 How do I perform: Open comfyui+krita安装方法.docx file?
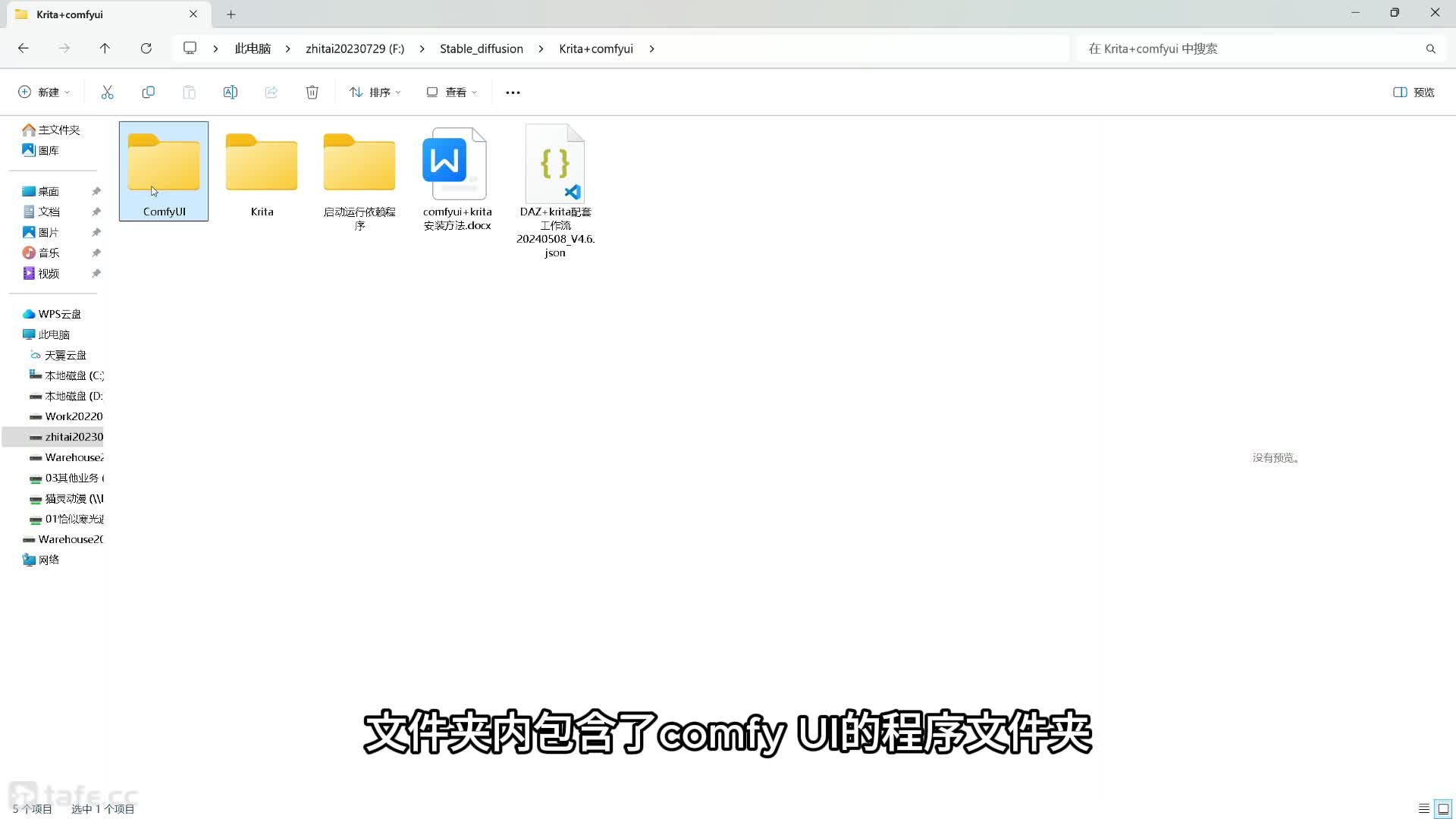(457, 178)
